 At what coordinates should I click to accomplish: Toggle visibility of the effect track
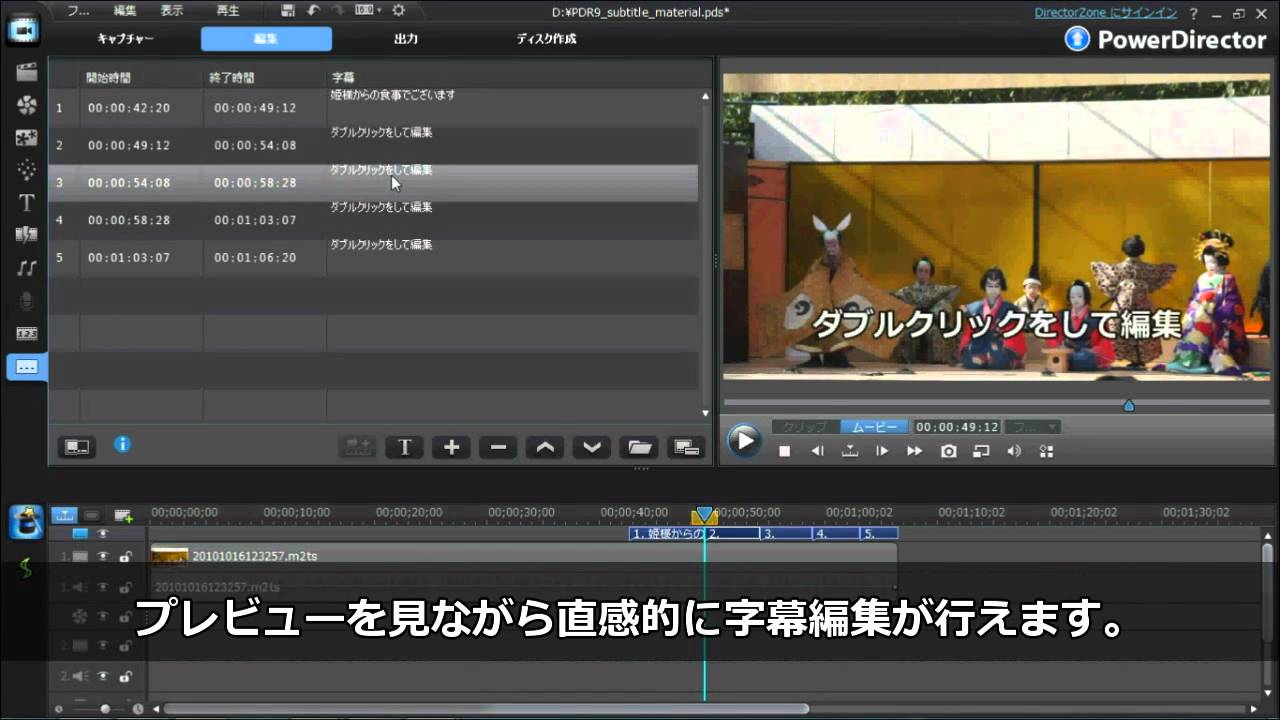[102, 617]
